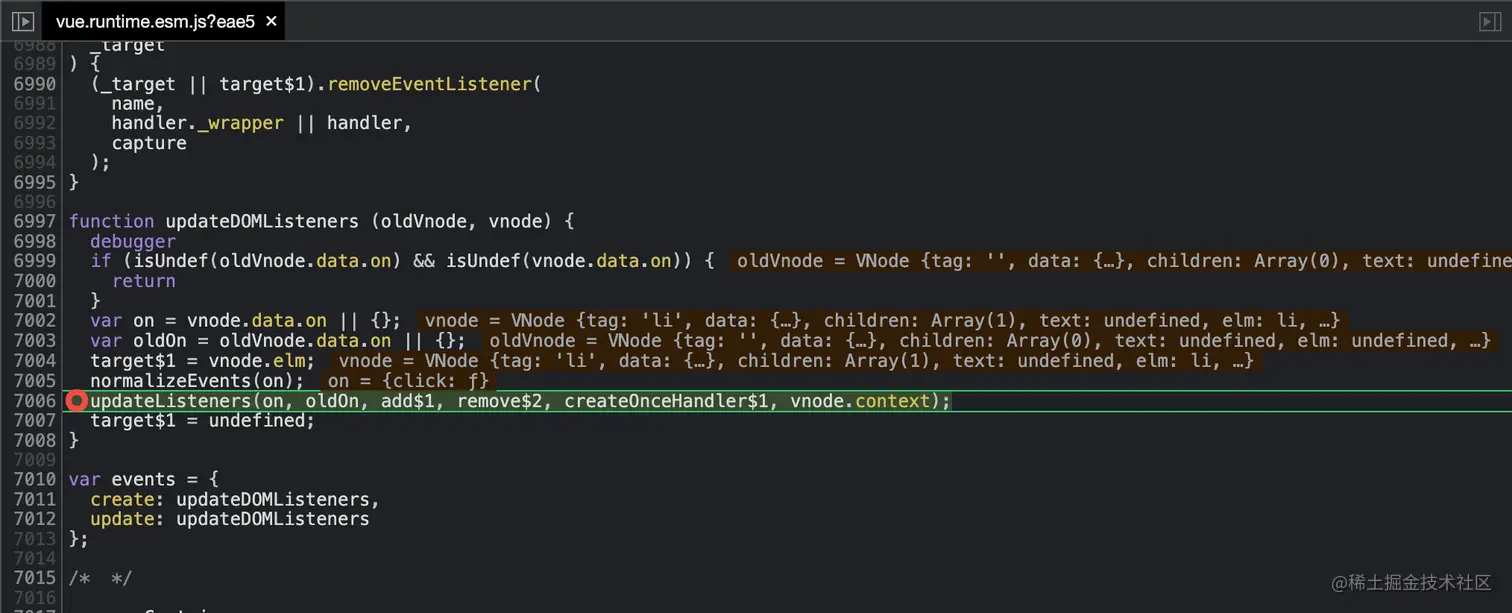Click the updateListeners call on line 7006
Screen dimensions: 1512x613
(x=170, y=401)
